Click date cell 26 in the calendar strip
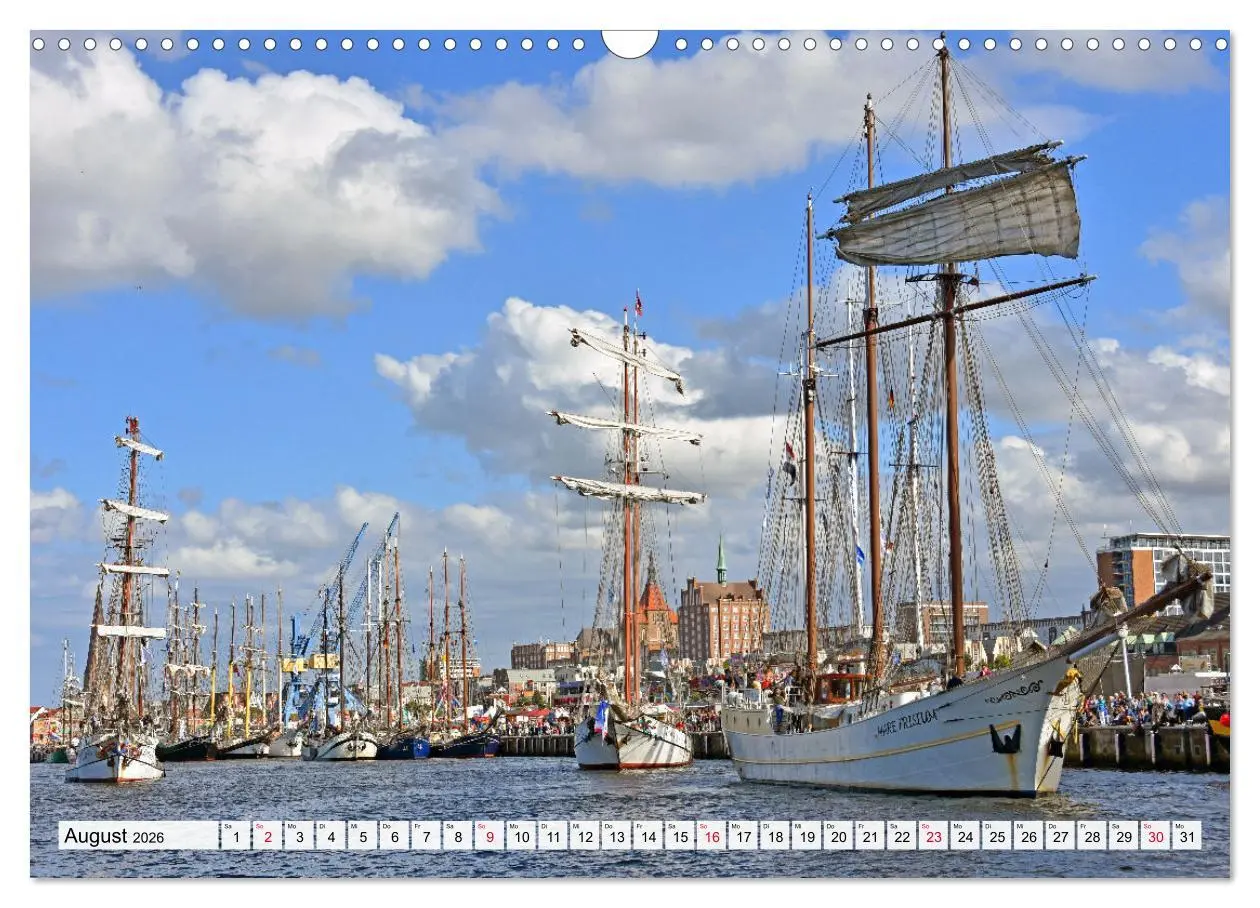Viewport: 1260px width, 908px height. coord(1029,836)
